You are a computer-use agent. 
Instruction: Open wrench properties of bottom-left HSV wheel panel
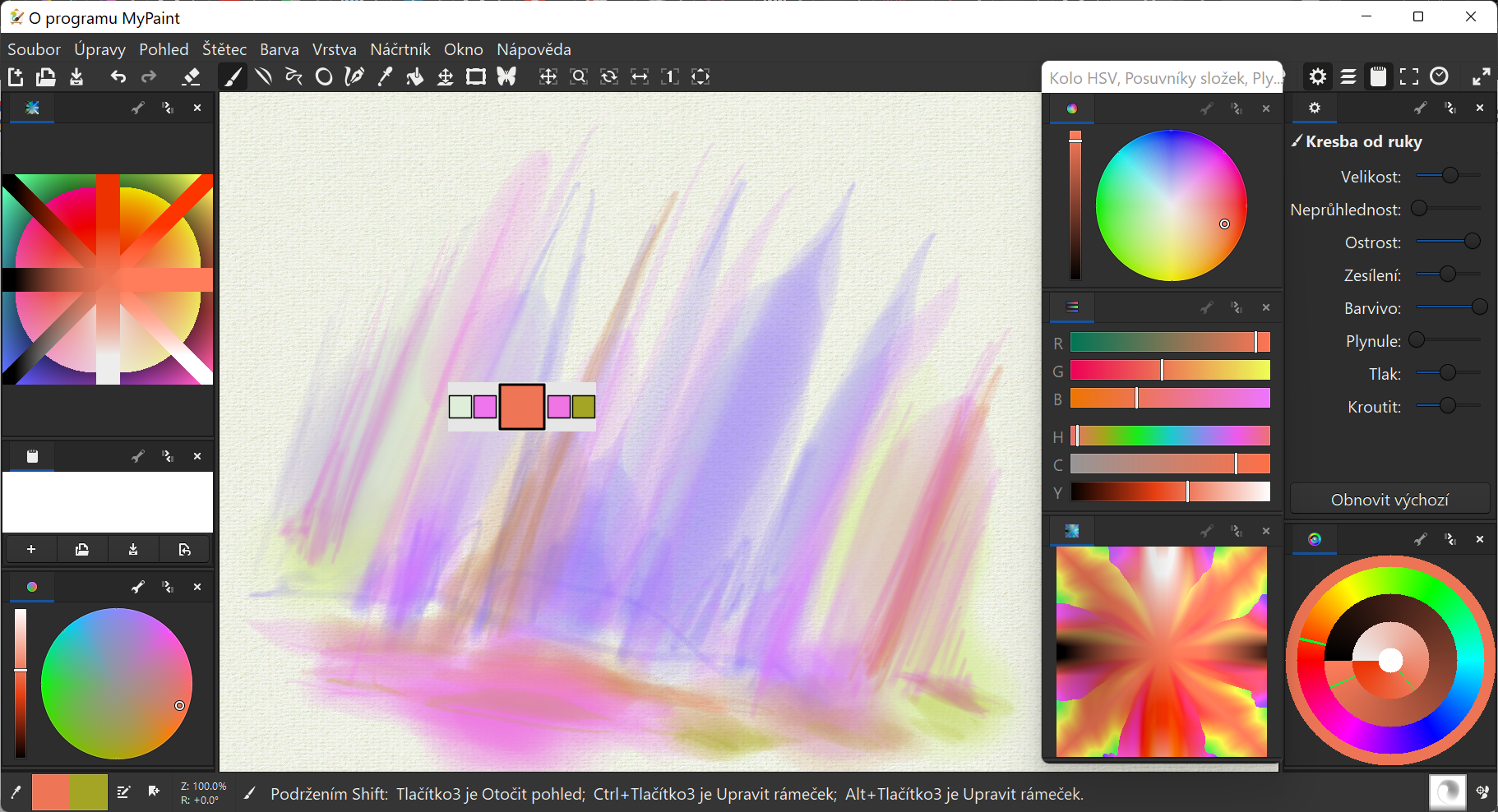138,587
